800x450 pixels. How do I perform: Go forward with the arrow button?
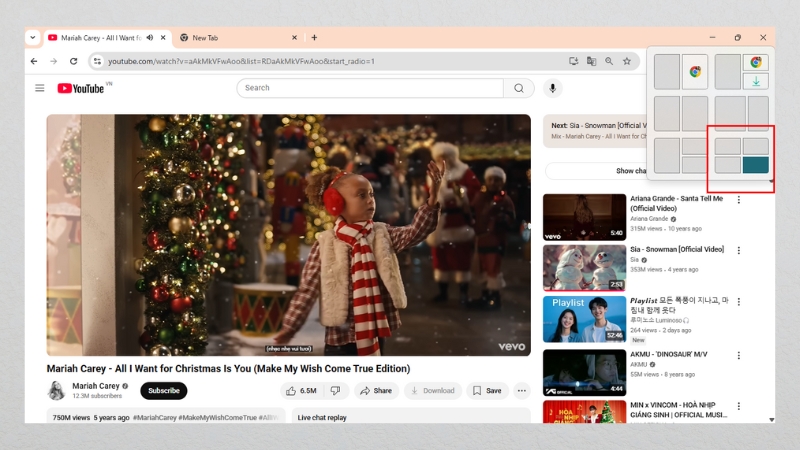pos(54,61)
